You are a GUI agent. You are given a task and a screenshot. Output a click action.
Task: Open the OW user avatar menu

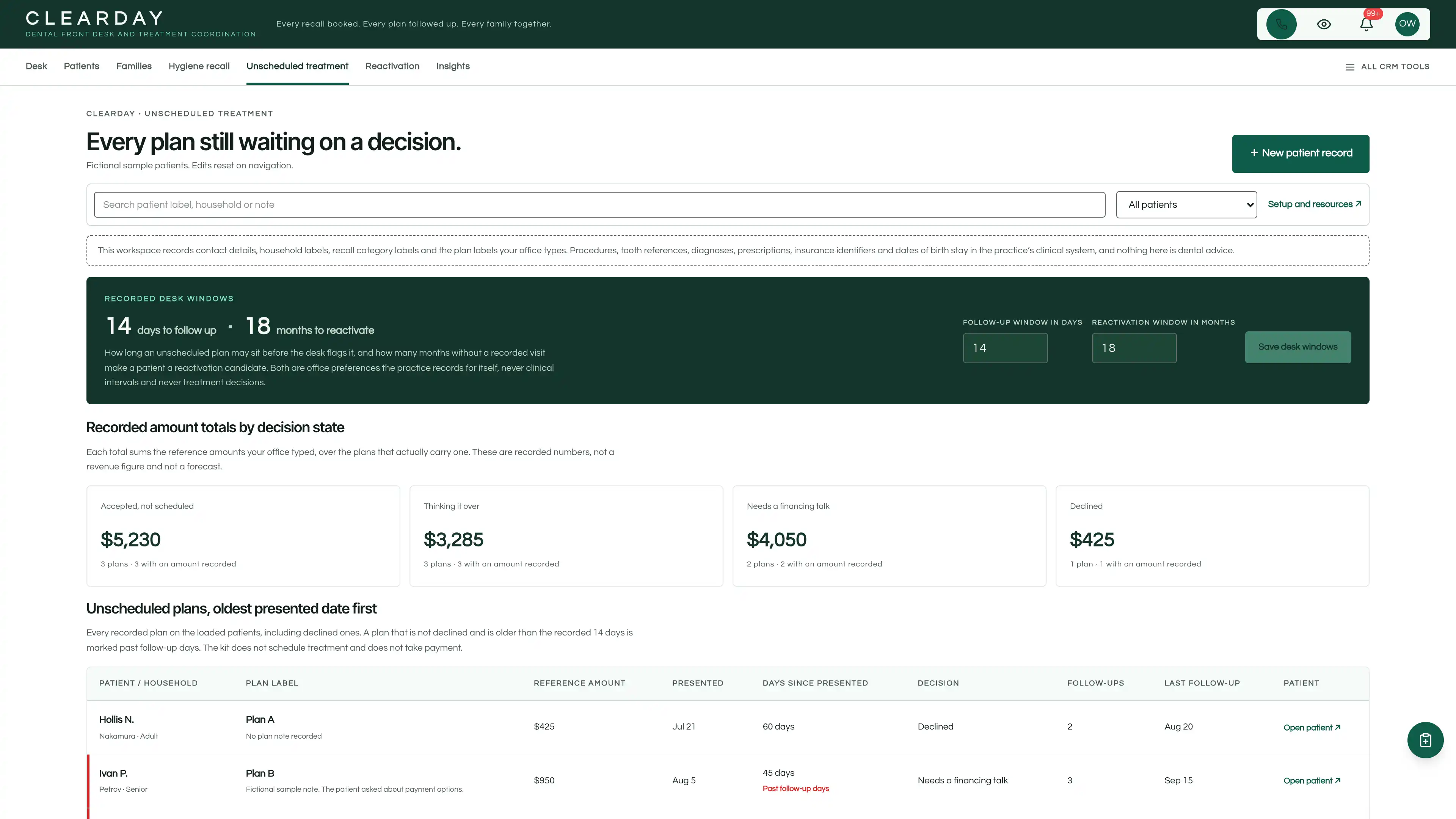(1407, 24)
